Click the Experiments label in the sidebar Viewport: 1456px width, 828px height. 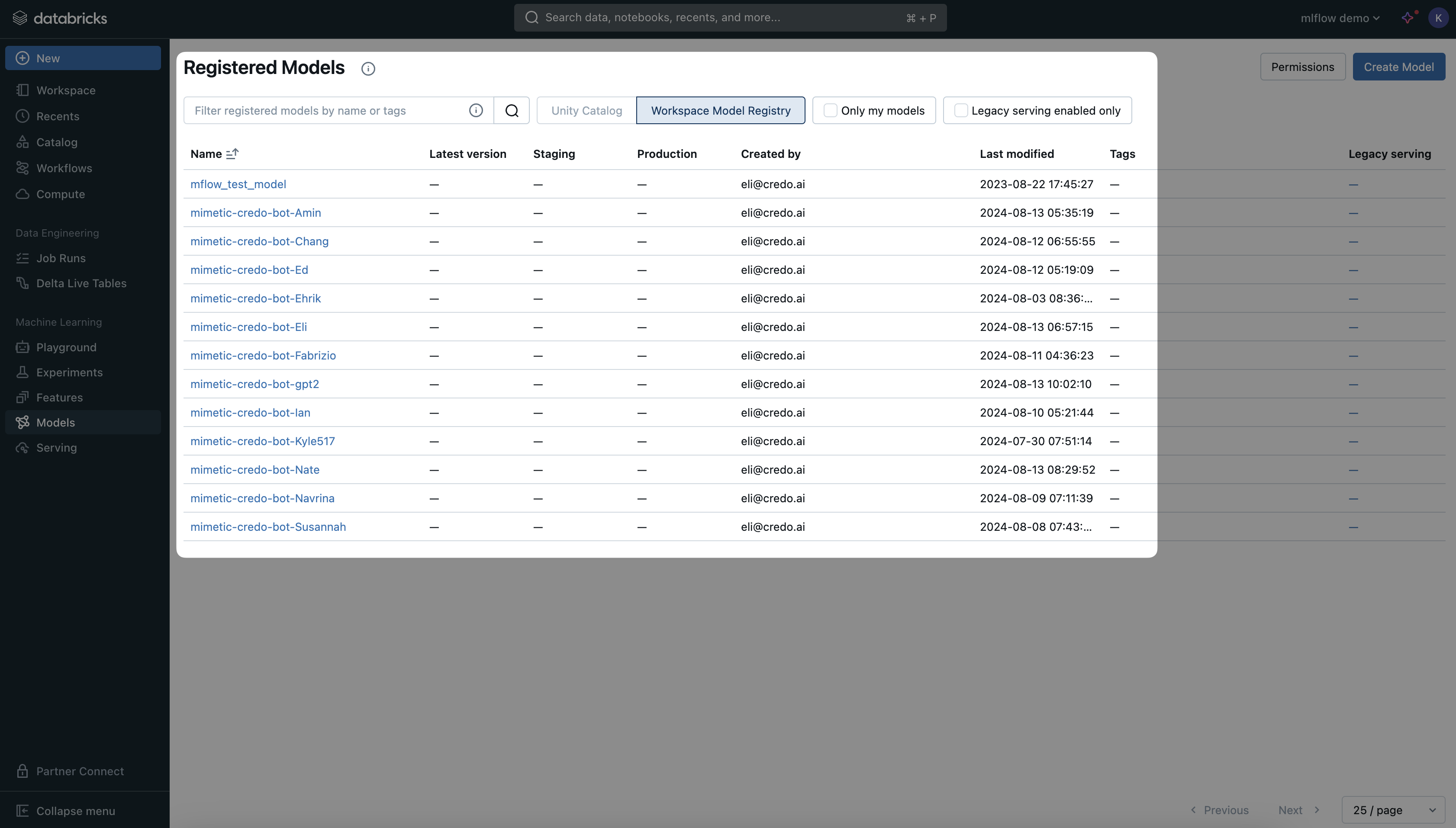tap(69, 372)
